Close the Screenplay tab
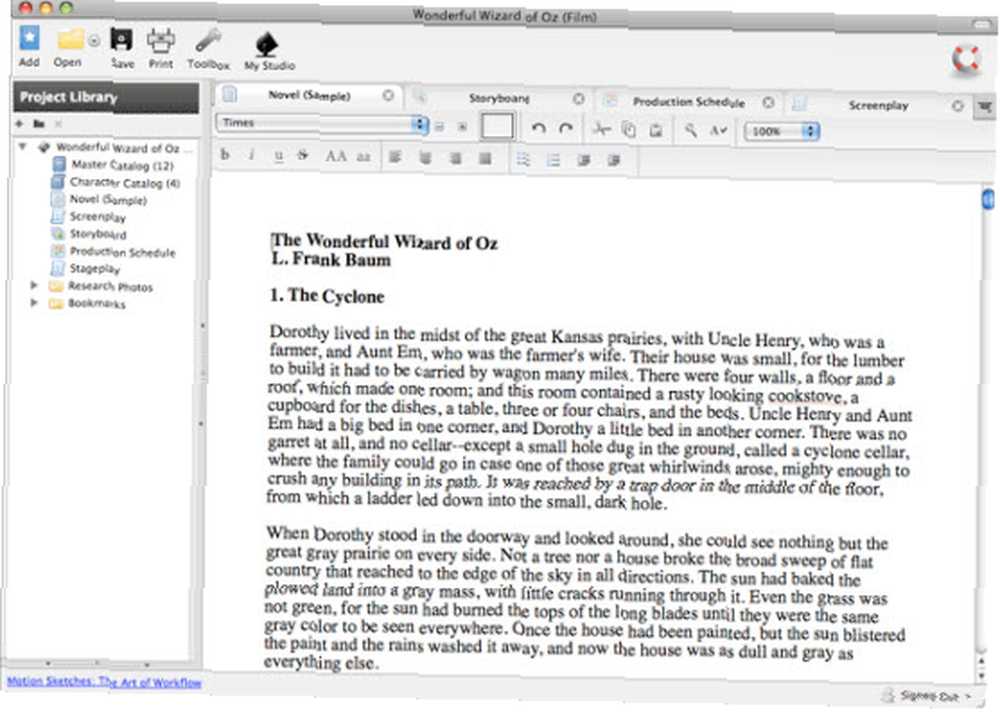1000x712 pixels. pos(957,106)
